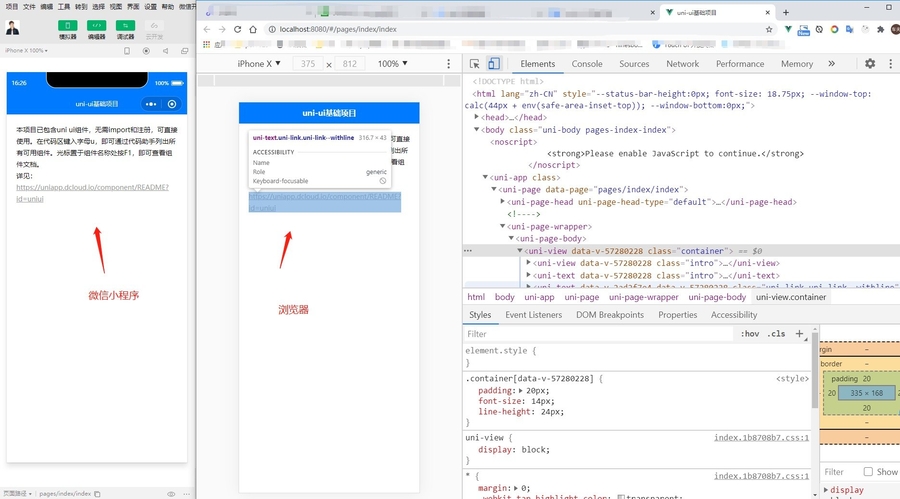Bookmark page with the star icon
Screen dimensions: 900x499
769,29
